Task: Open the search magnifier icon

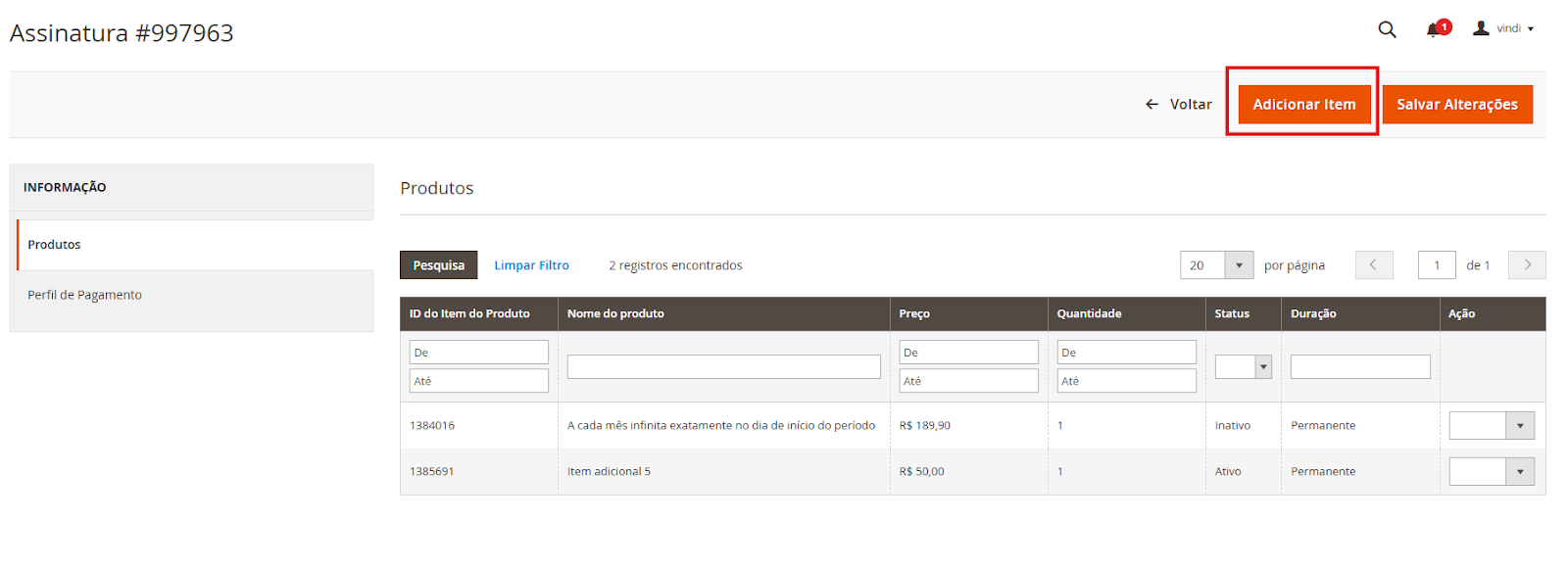Action: click(1387, 29)
